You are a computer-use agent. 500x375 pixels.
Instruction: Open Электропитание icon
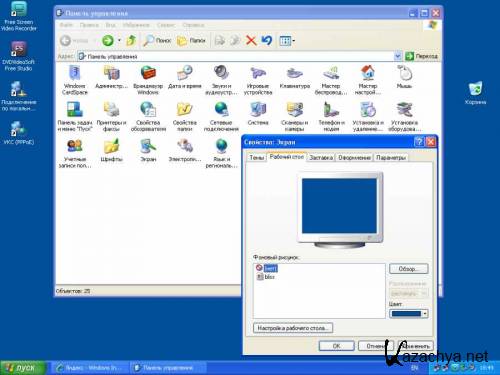point(185,150)
